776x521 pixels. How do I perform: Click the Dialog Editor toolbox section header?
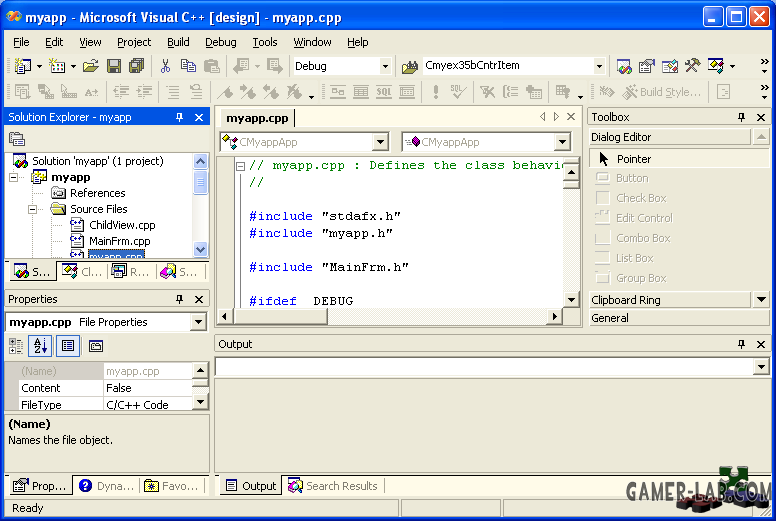tap(670, 137)
